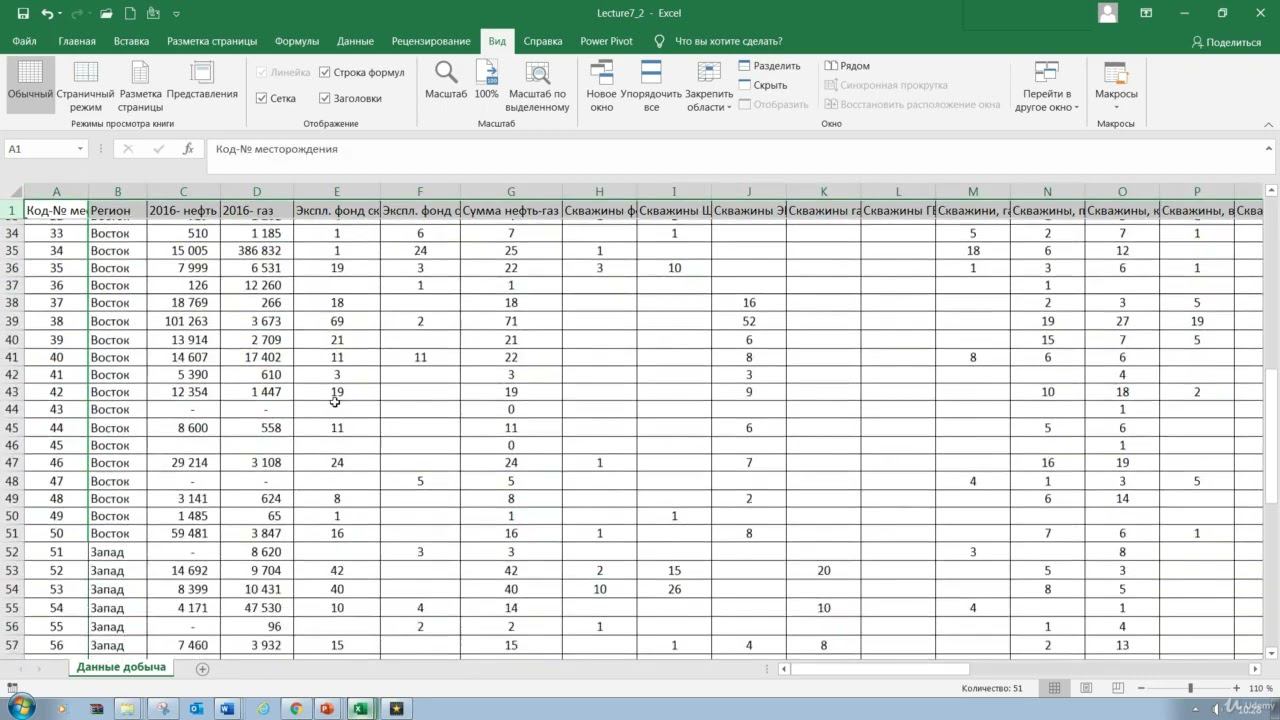1280x720 pixels.
Task: Click Arrange All (Упорядочить все) icon
Action: point(651,73)
